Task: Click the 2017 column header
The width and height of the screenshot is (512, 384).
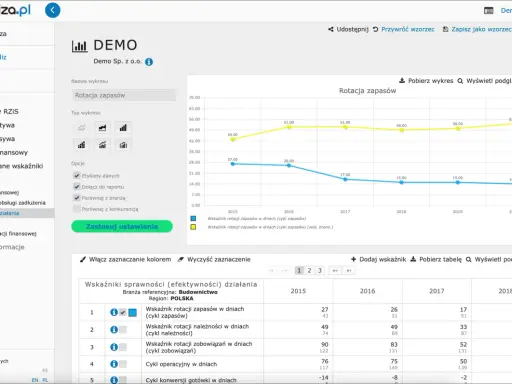Action: pyautogui.click(x=437, y=291)
